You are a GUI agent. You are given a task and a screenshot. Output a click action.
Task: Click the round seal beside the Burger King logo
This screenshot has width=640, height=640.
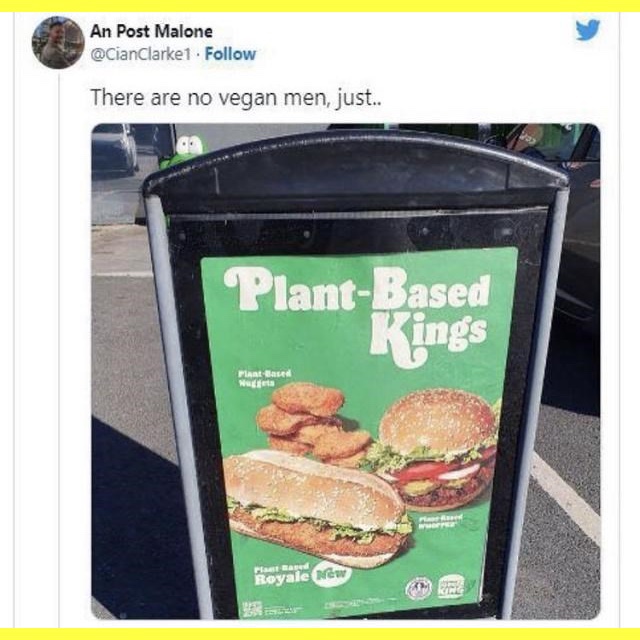tap(419, 588)
